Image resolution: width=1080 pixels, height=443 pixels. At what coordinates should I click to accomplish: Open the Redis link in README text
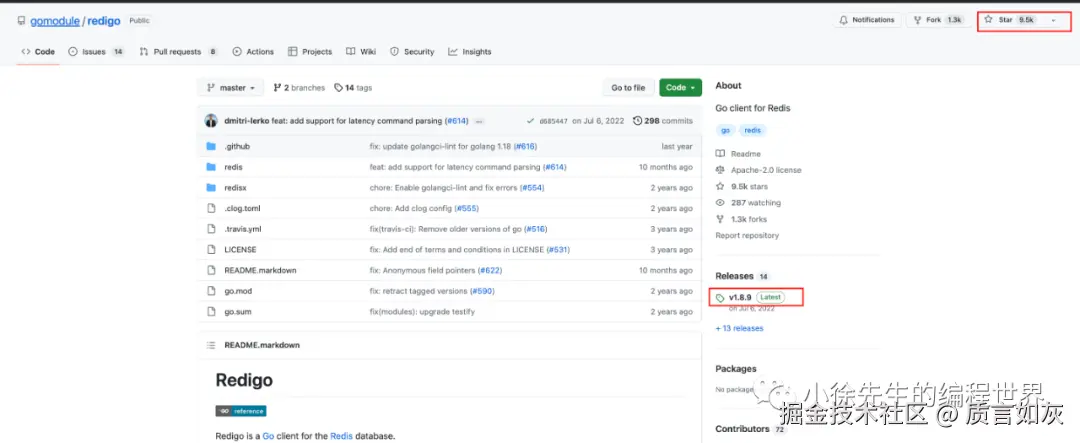(x=341, y=436)
